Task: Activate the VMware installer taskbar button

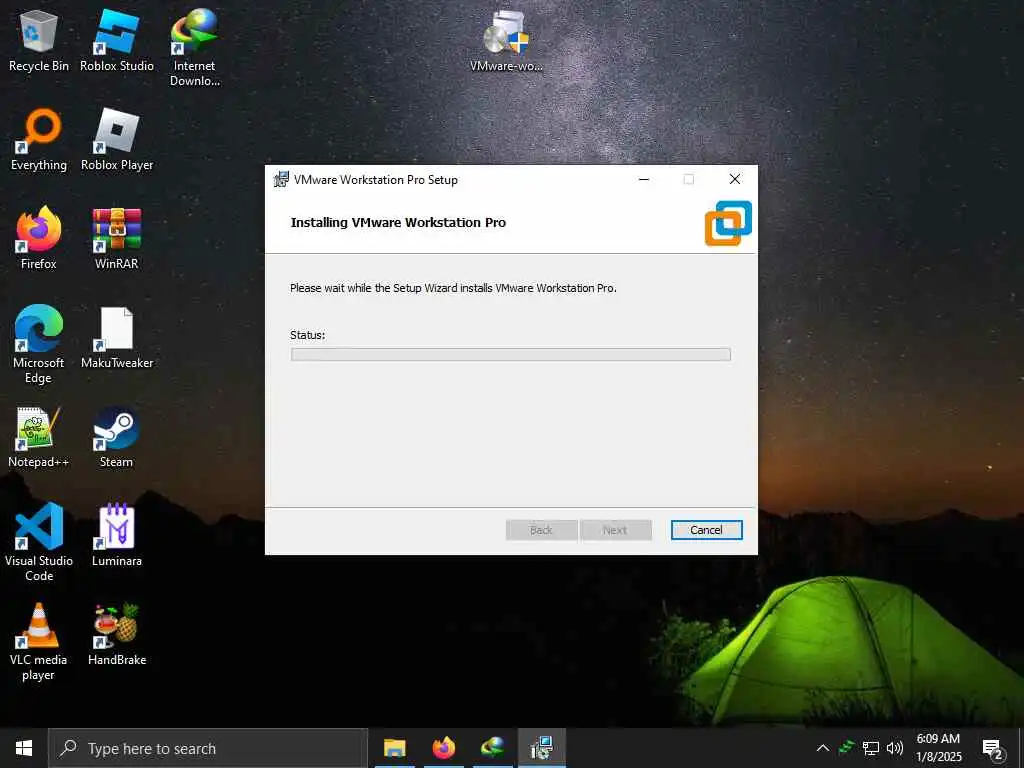Action: [x=541, y=748]
